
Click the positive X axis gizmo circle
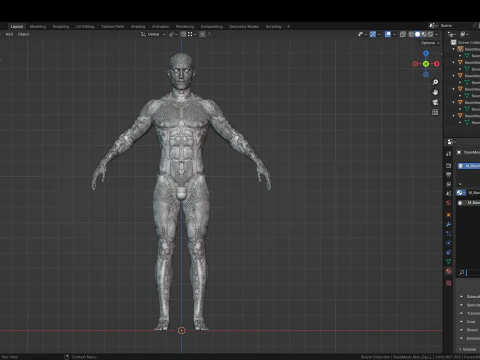click(436, 64)
